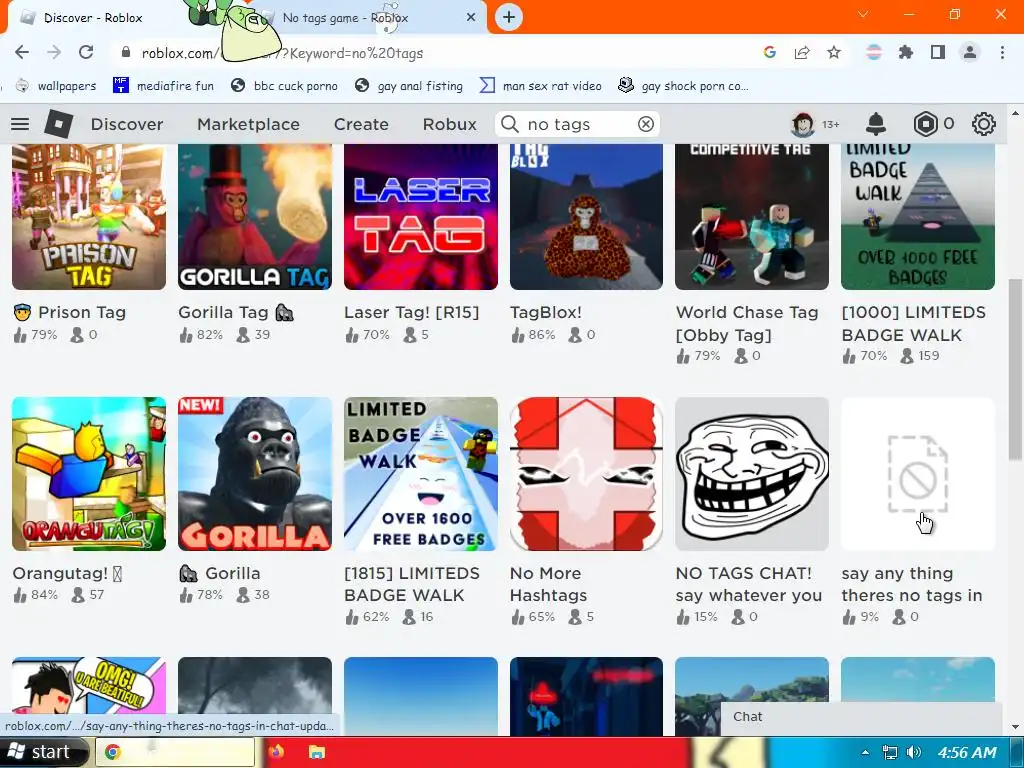This screenshot has width=1024, height=768.
Task: Clear the search box with X icon
Action: 645,124
